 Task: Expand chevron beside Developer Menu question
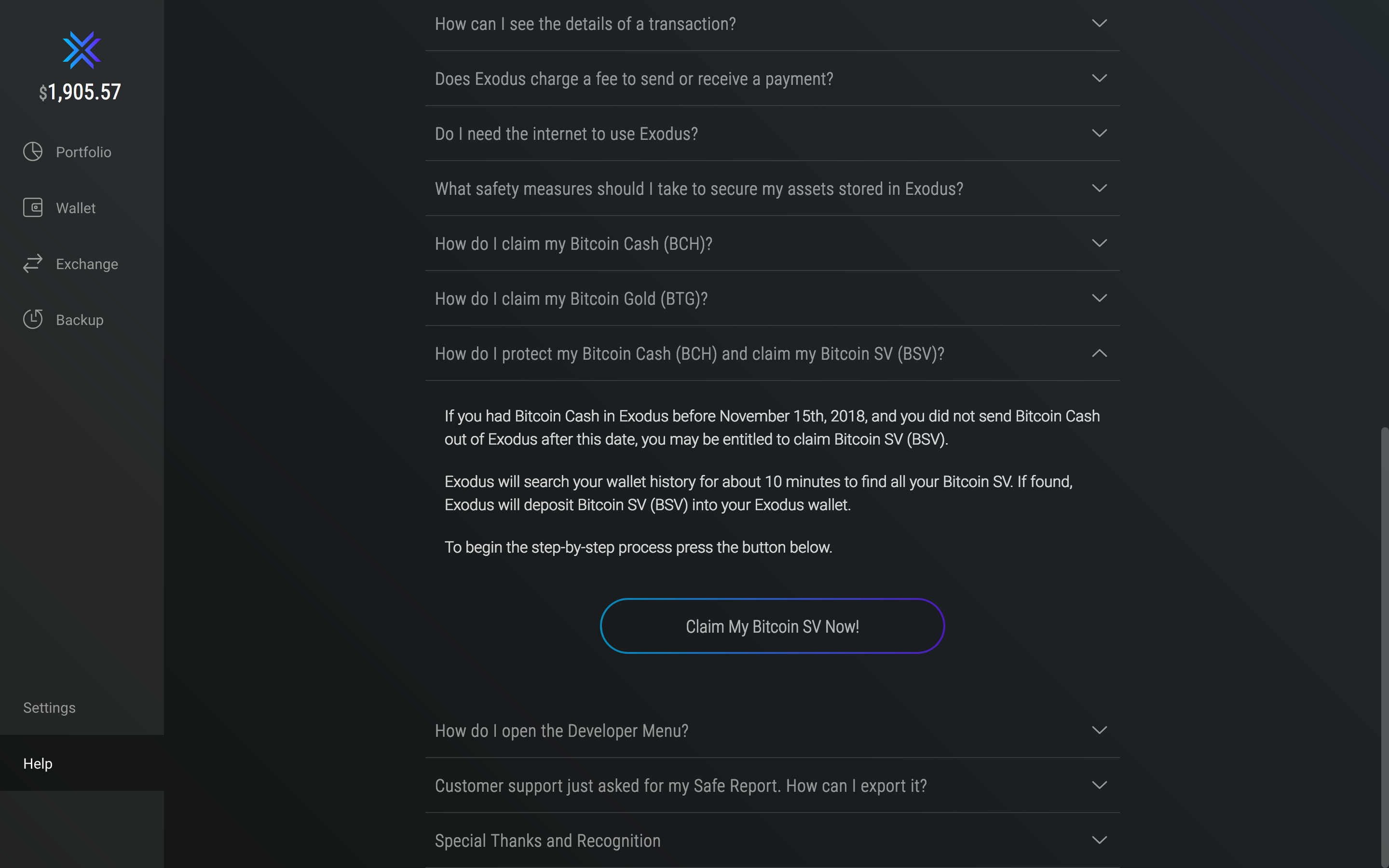(x=1099, y=730)
